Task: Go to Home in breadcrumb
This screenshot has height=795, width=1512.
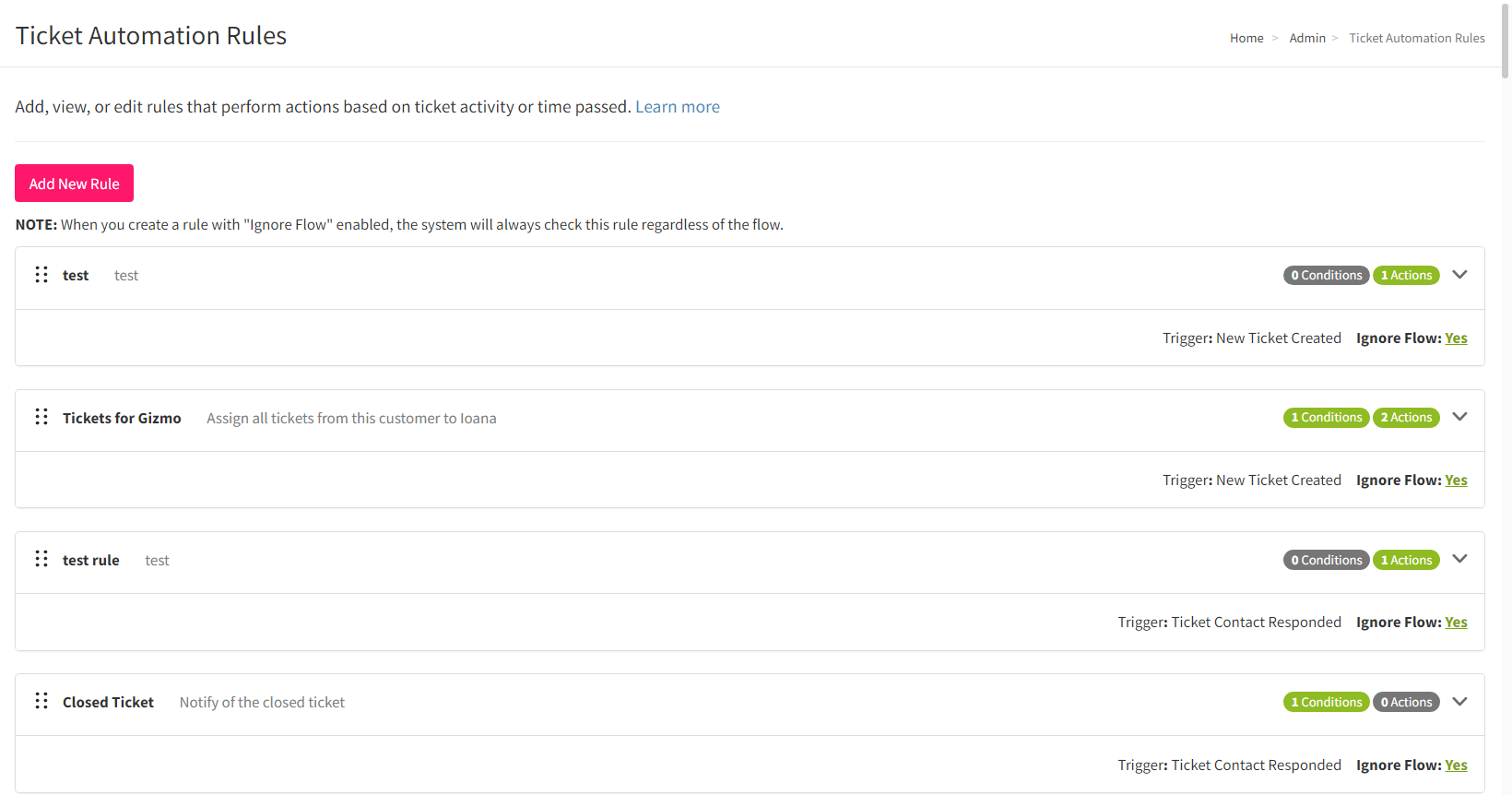Action: click(1246, 38)
